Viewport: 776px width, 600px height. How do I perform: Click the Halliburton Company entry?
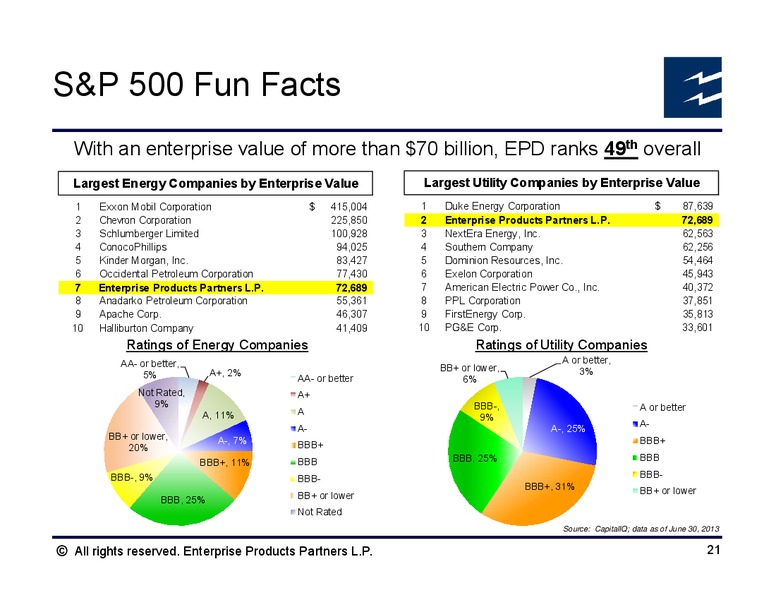pyautogui.click(x=146, y=328)
